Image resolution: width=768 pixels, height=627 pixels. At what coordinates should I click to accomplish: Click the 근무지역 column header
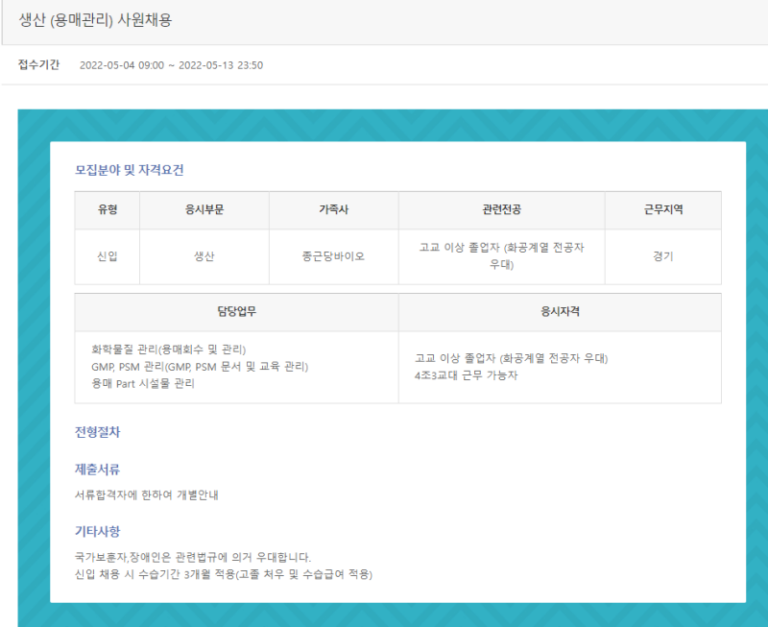(x=663, y=210)
